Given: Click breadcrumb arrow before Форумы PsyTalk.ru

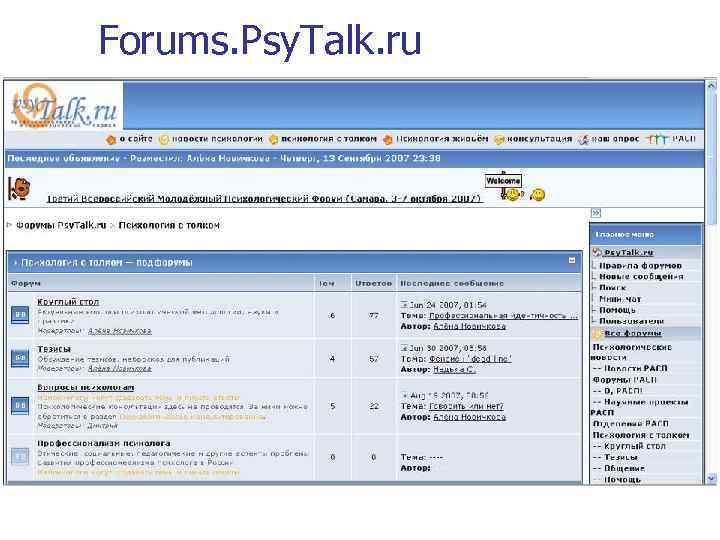Looking at the screenshot, I should (9, 225).
